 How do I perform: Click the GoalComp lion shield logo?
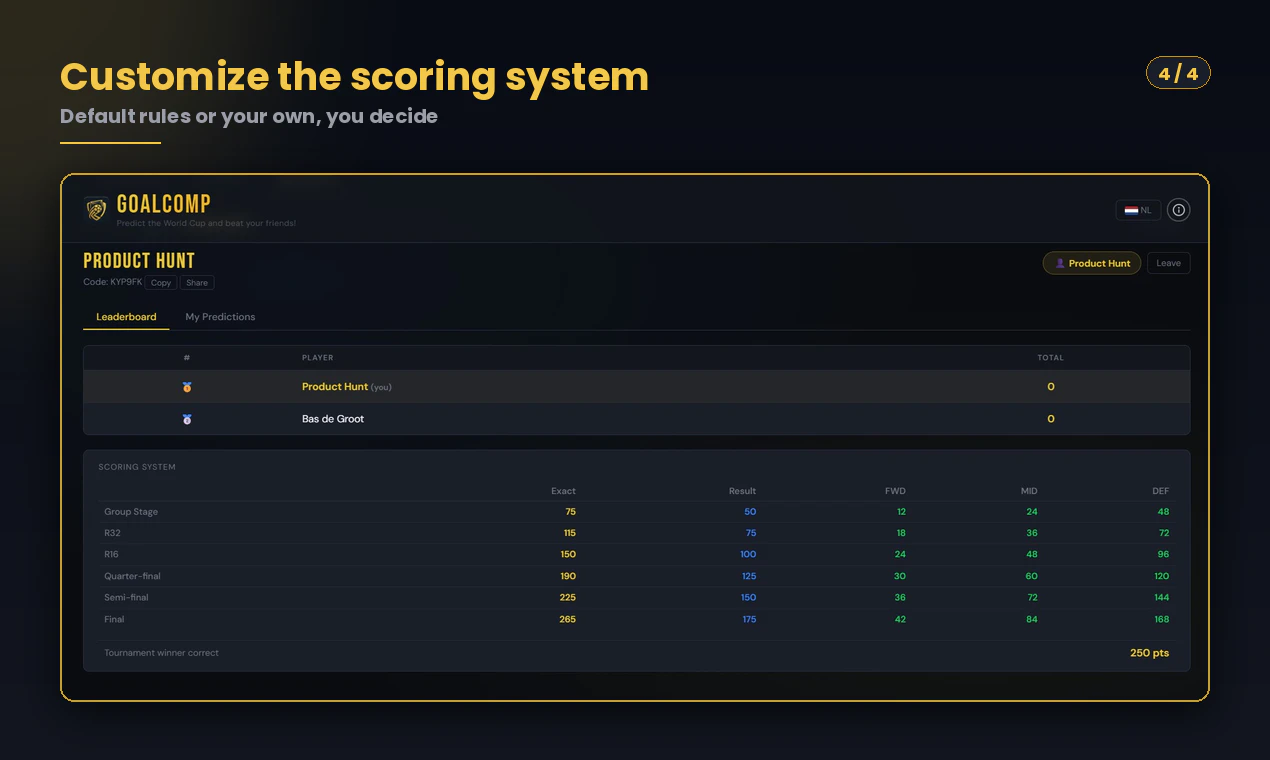[96, 210]
